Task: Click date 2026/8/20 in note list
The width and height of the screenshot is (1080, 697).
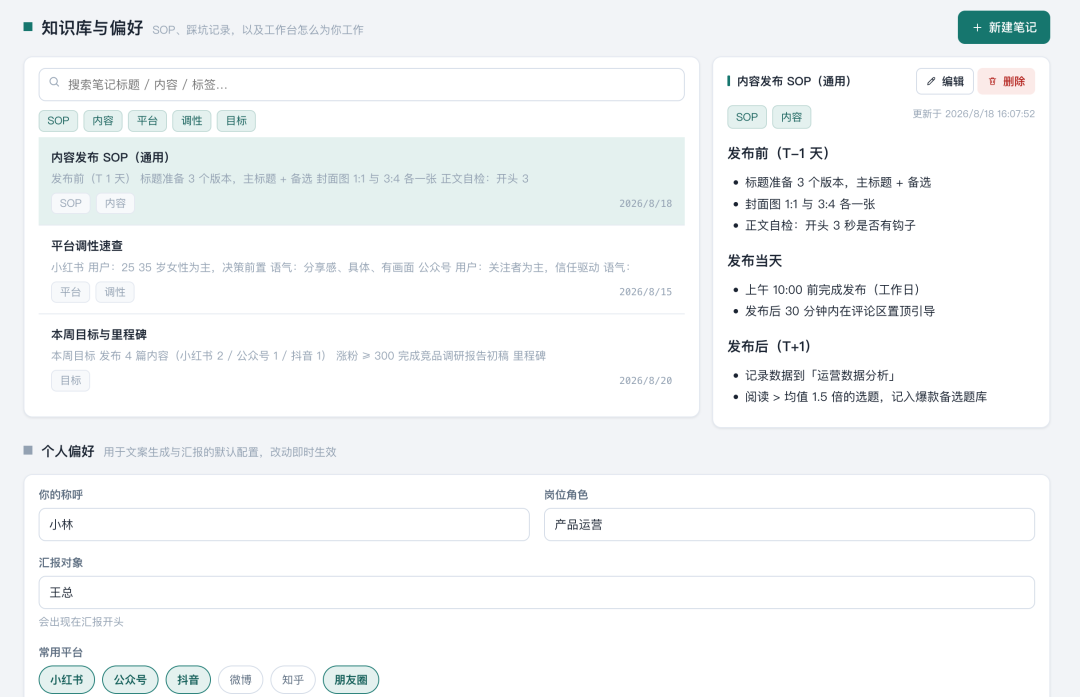Action: pyautogui.click(x=645, y=381)
